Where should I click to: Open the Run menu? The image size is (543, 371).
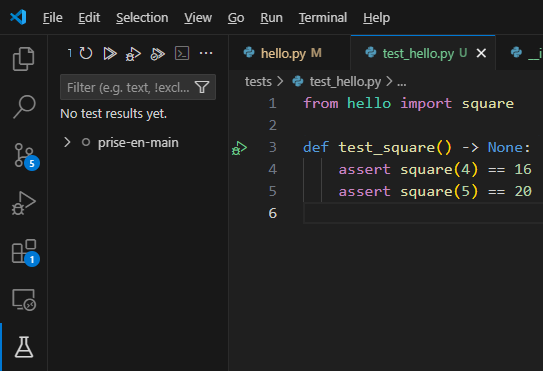[x=271, y=18]
